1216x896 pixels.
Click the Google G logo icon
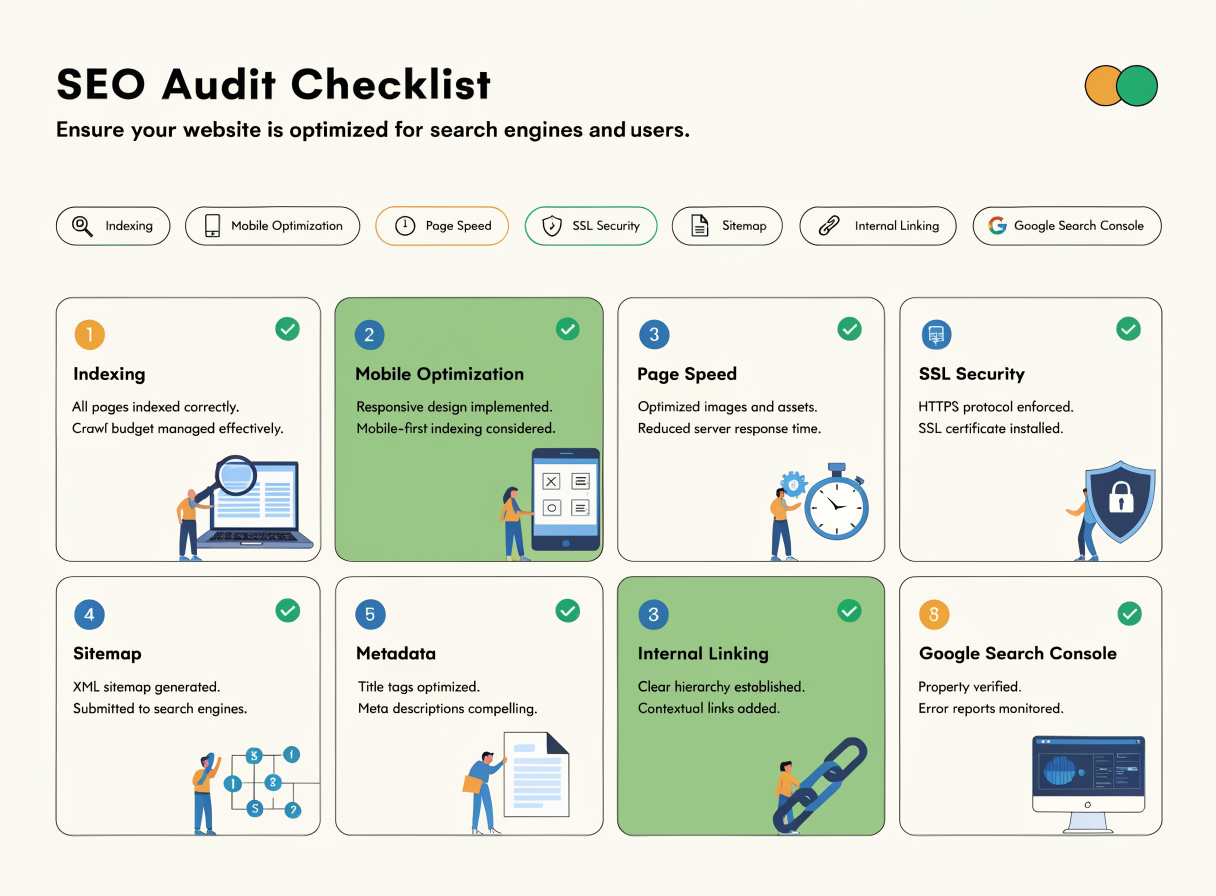pyautogui.click(x=997, y=226)
